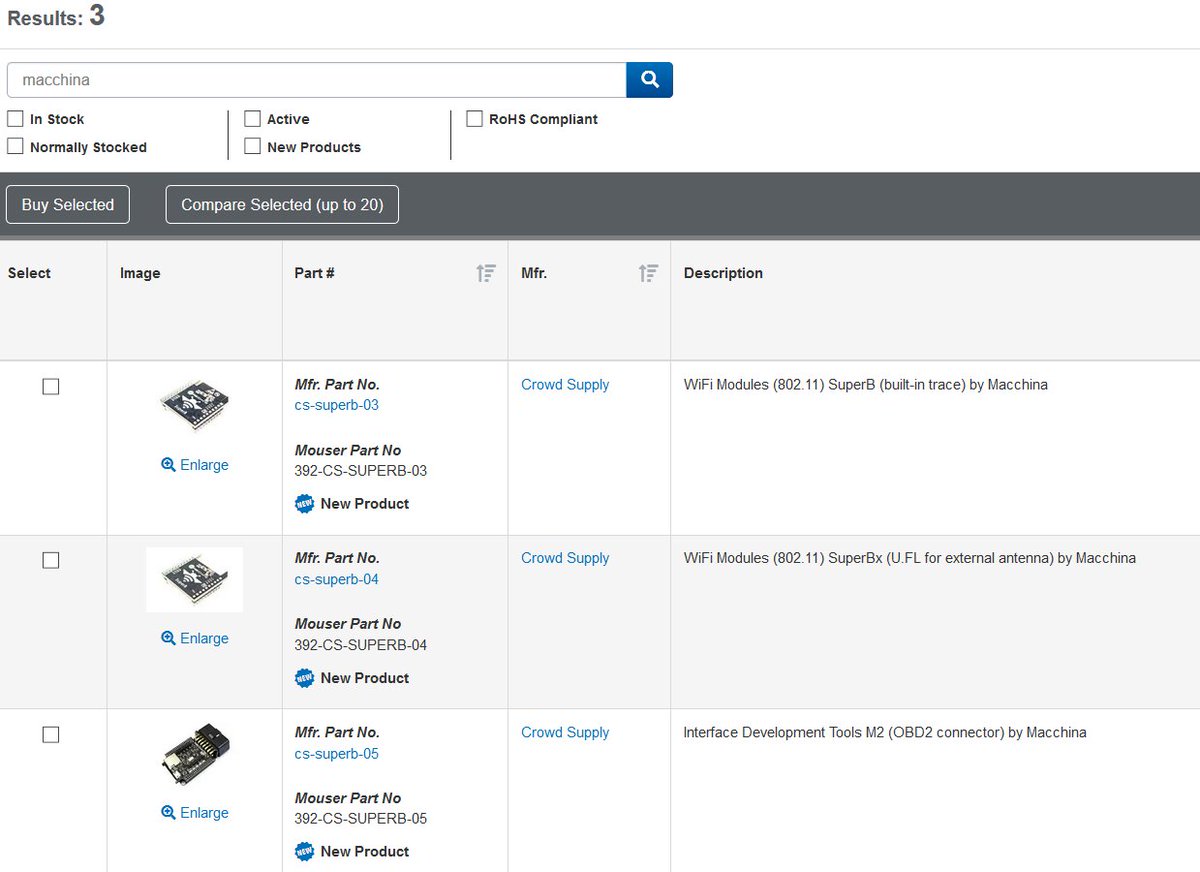The height and width of the screenshot is (872, 1200).
Task: Open the cs-superb-04 part link
Action: tap(337, 580)
